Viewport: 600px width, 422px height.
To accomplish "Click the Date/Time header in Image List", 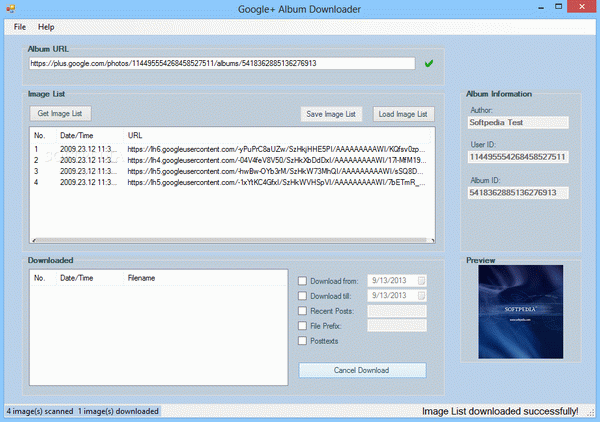I will coord(90,135).
